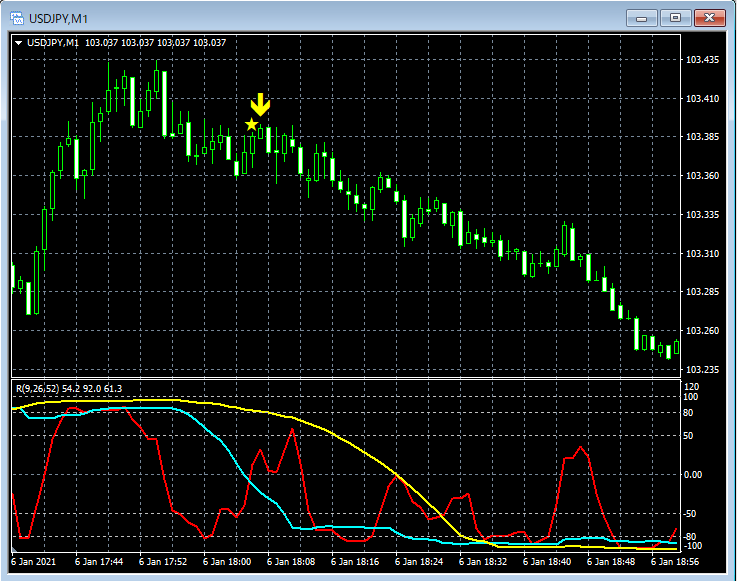Click the 120 level on indicator scale
The height and width of the screenshot is (581, 738).
pos(690,386)
